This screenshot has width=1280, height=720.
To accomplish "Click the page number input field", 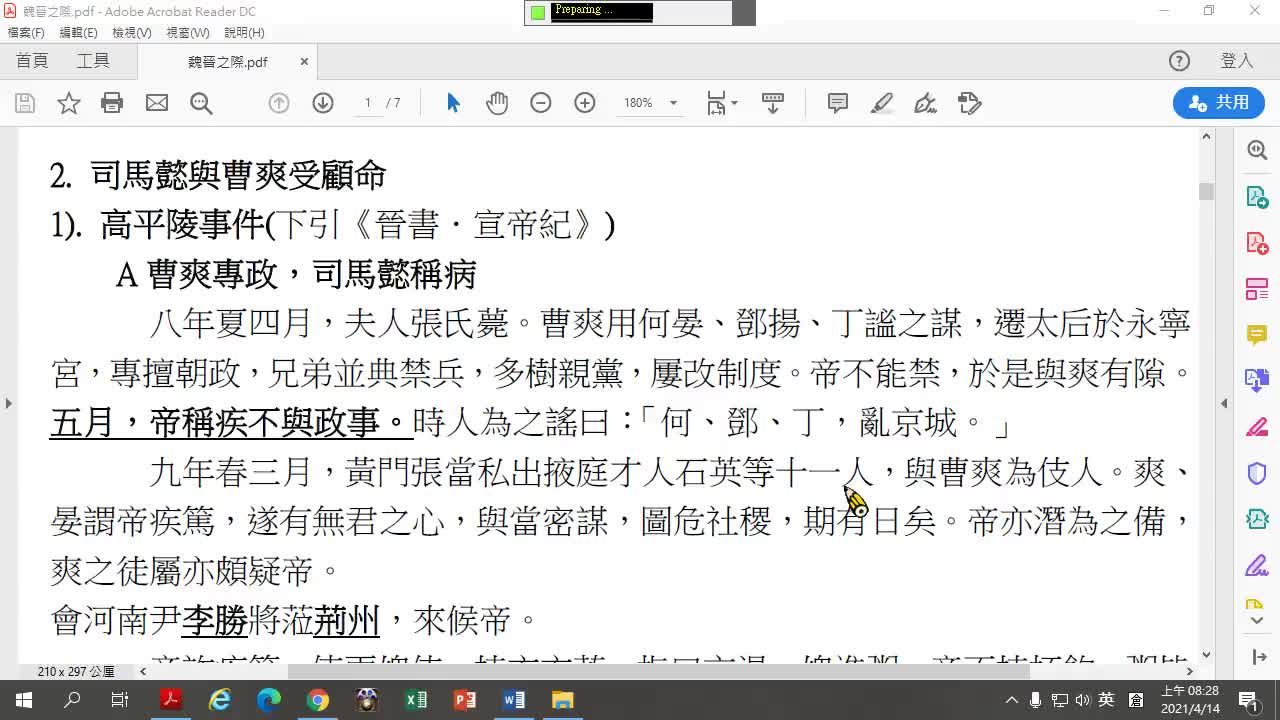I will coord(368,103).
